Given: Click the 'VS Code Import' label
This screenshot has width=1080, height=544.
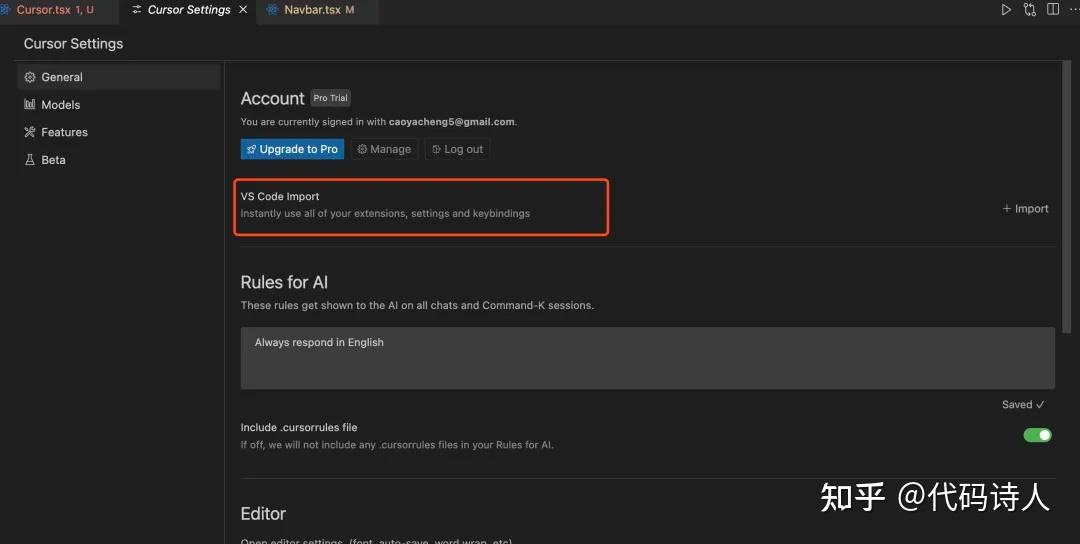Looking at the screenshot, I should click(280, 196).
